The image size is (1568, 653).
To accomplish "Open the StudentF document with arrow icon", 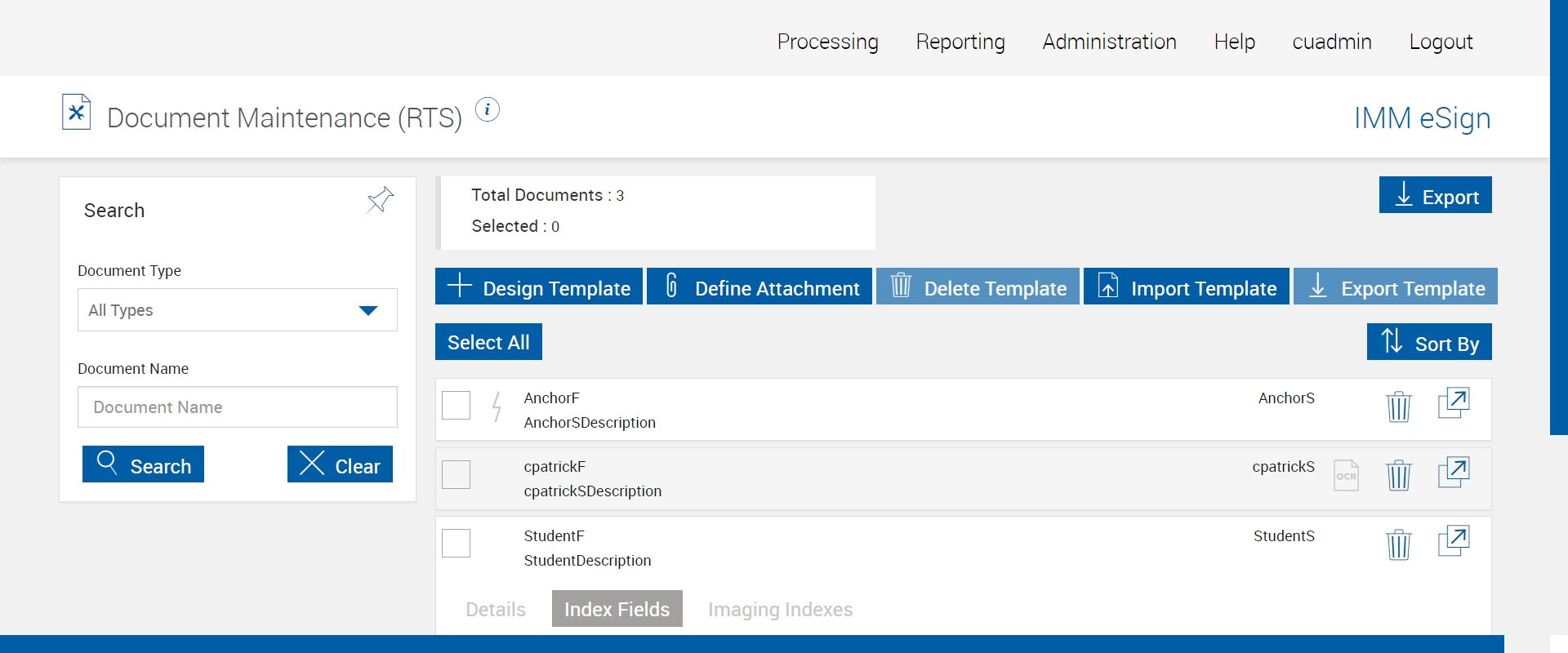I will [x=1453, y=541].
